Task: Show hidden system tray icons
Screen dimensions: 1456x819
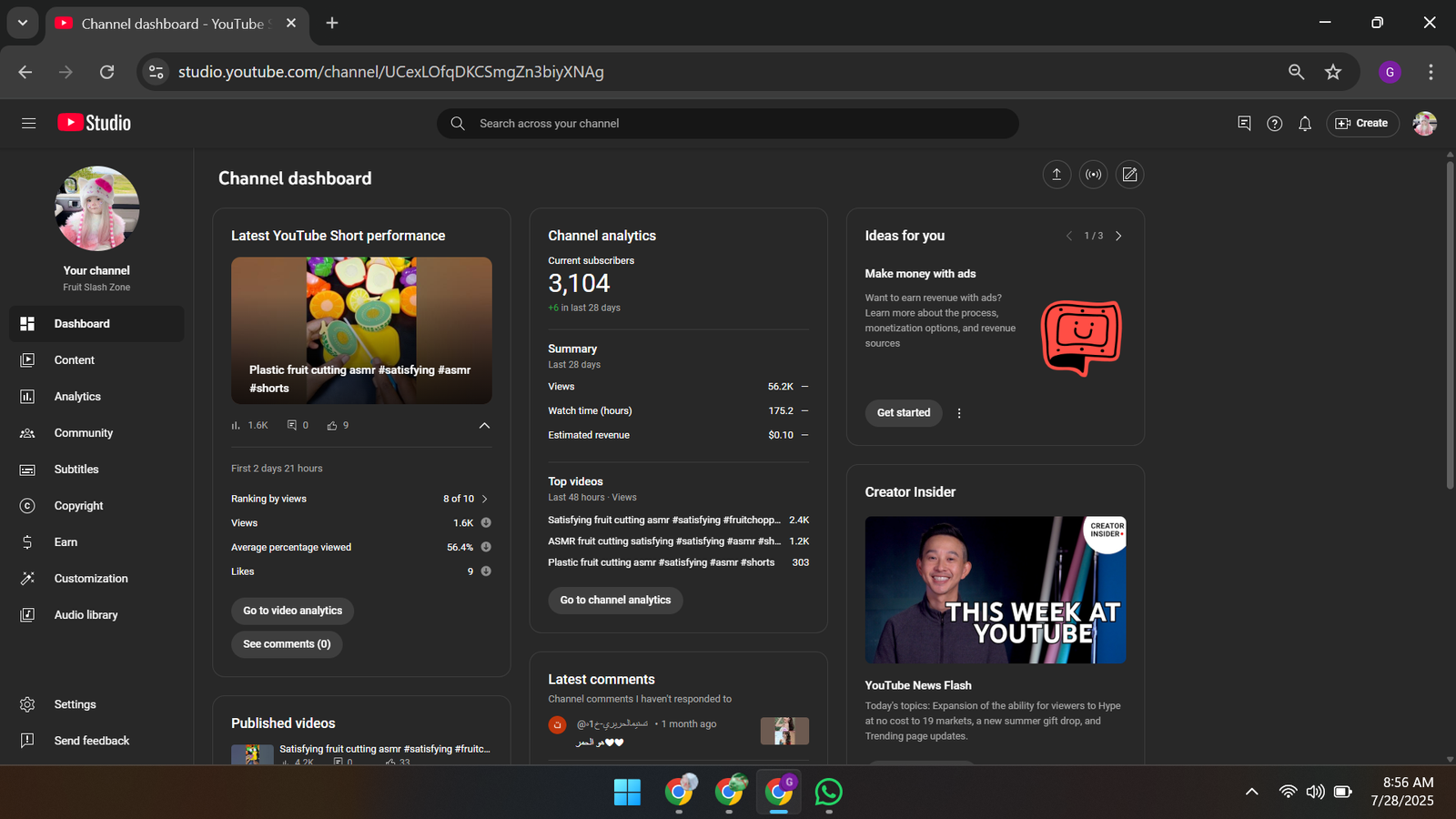Action: [x=1252, y=792]
